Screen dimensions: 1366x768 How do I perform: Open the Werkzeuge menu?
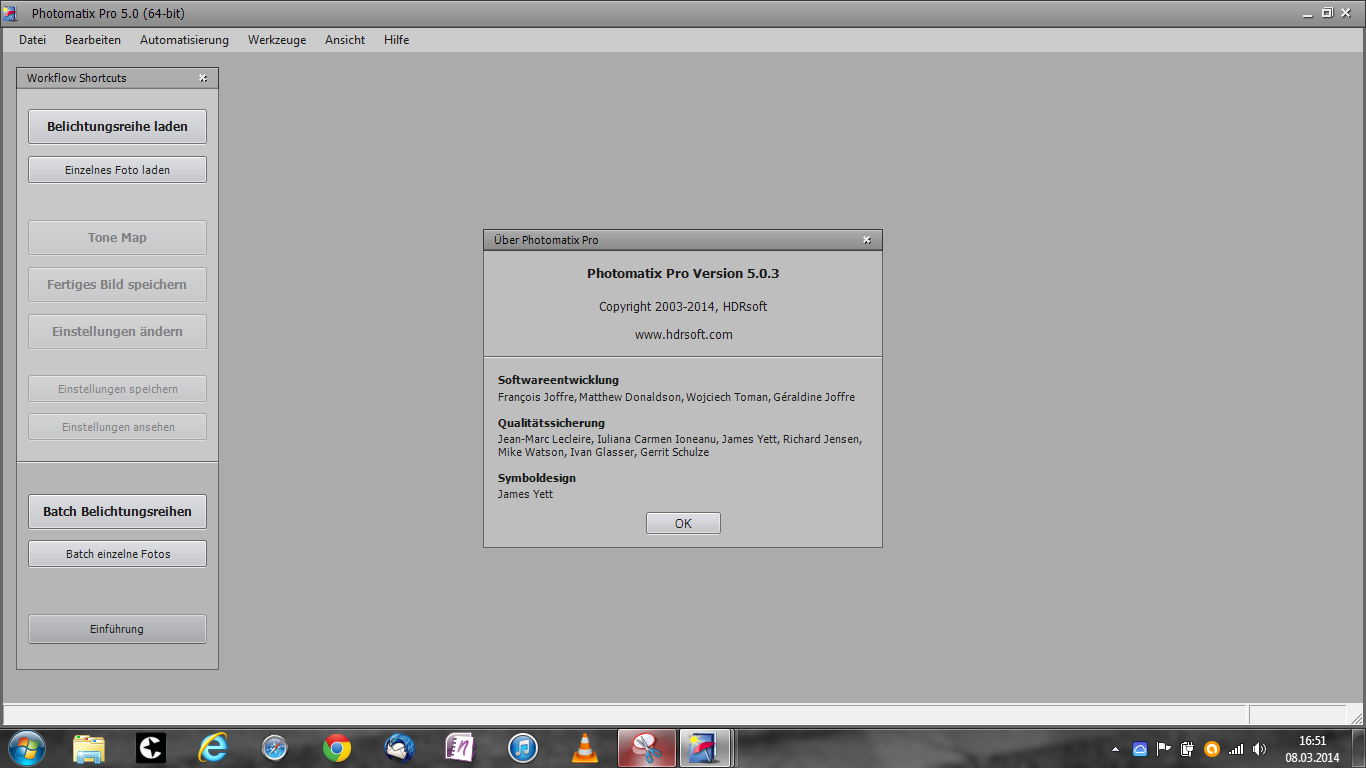pyautogui.click(x=277, y=40)
